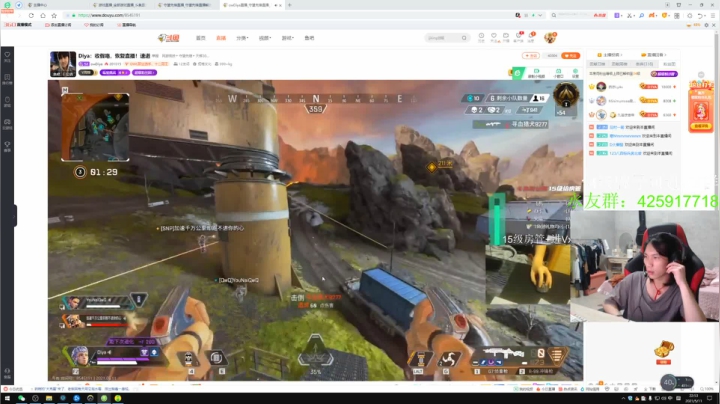Open WeChat from the taskbar
This screenshot has width=720, height=404.
click(x=21, y=398)
